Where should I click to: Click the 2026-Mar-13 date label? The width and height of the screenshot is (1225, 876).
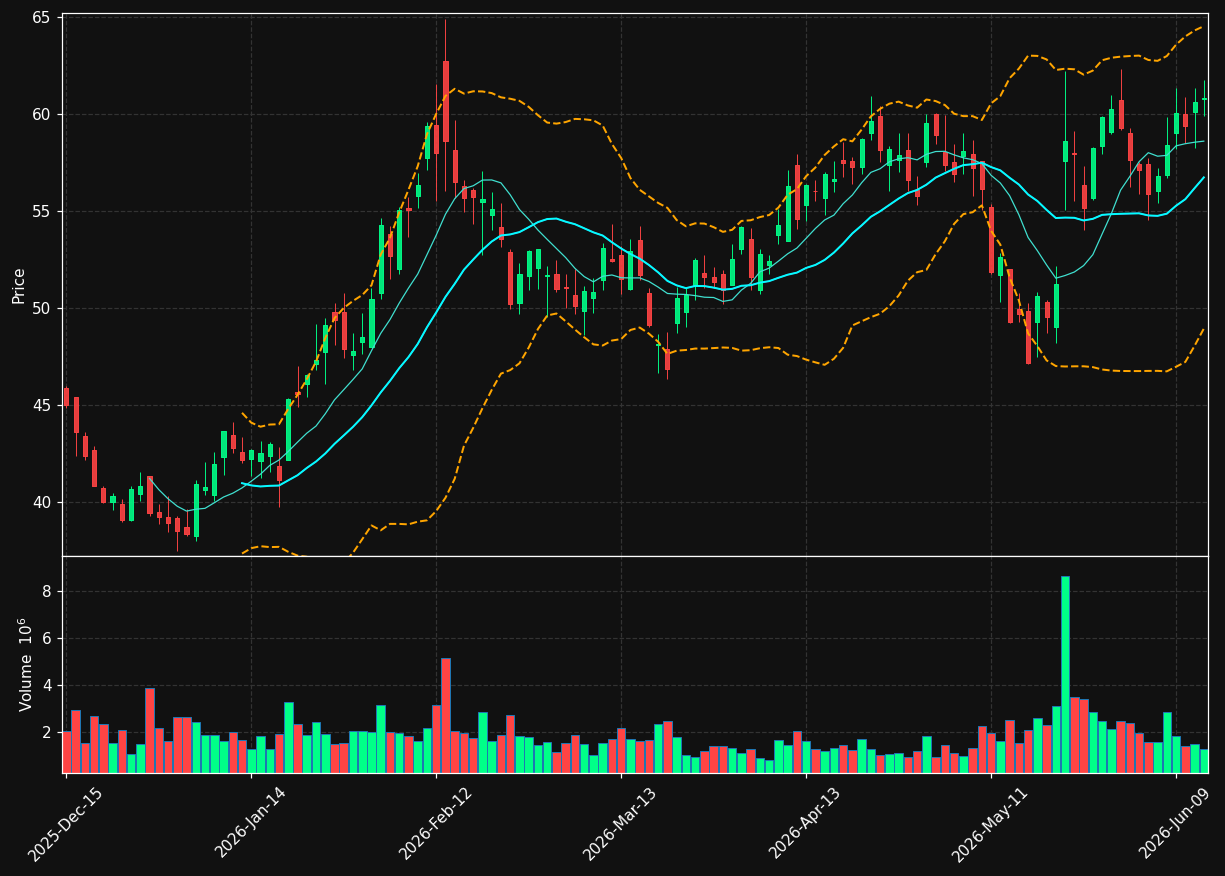621,823
